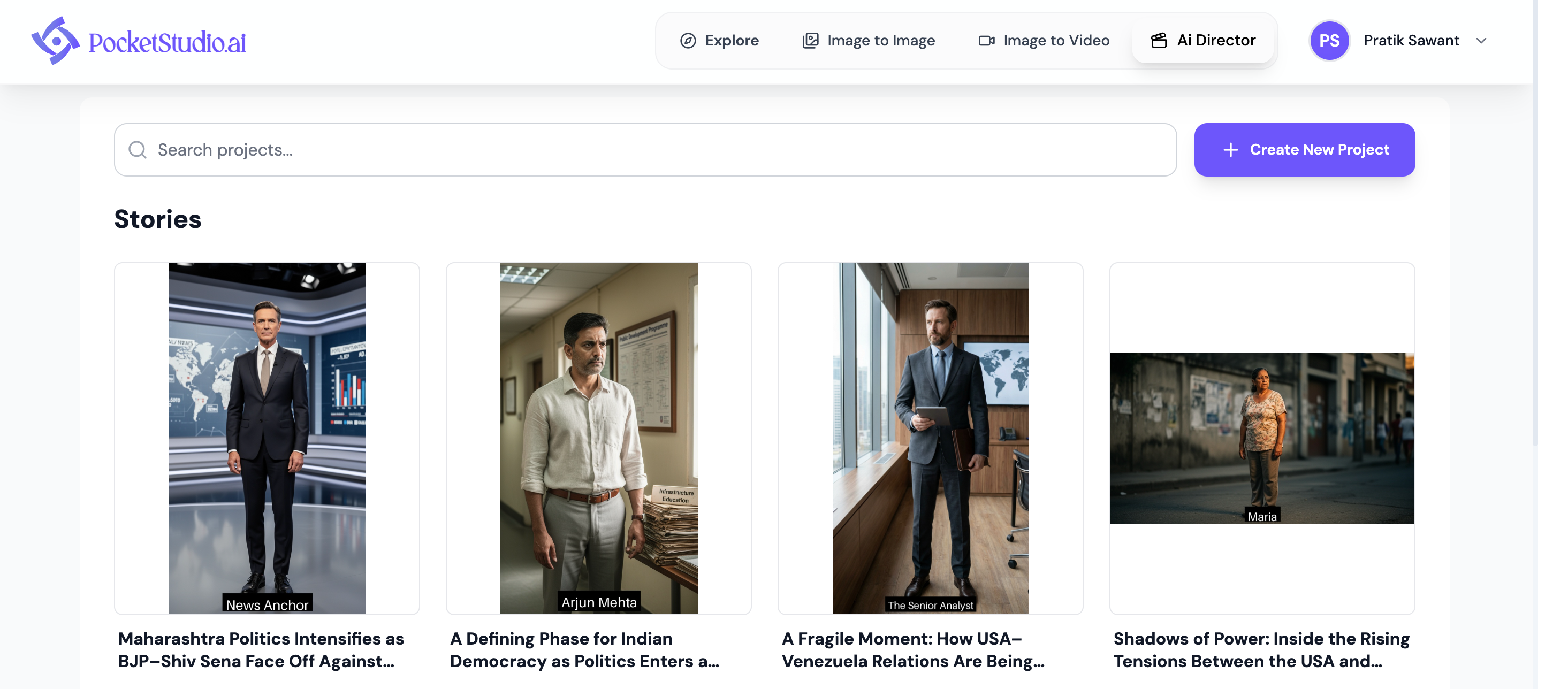Screen dimensions: 1568x689
Task: Click the PocketStudio.ai logo icon
Action: [x=56, y=41]
